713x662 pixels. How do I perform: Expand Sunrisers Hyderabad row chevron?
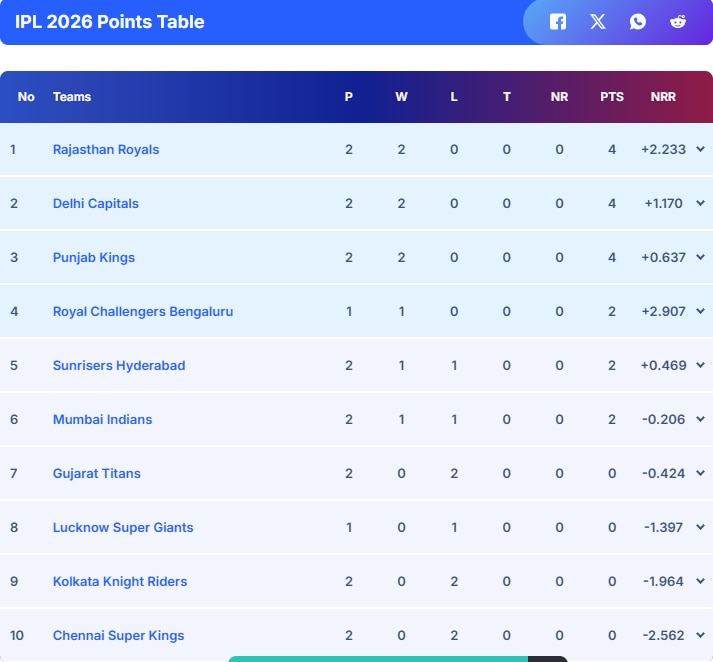[x=700, y=365]
